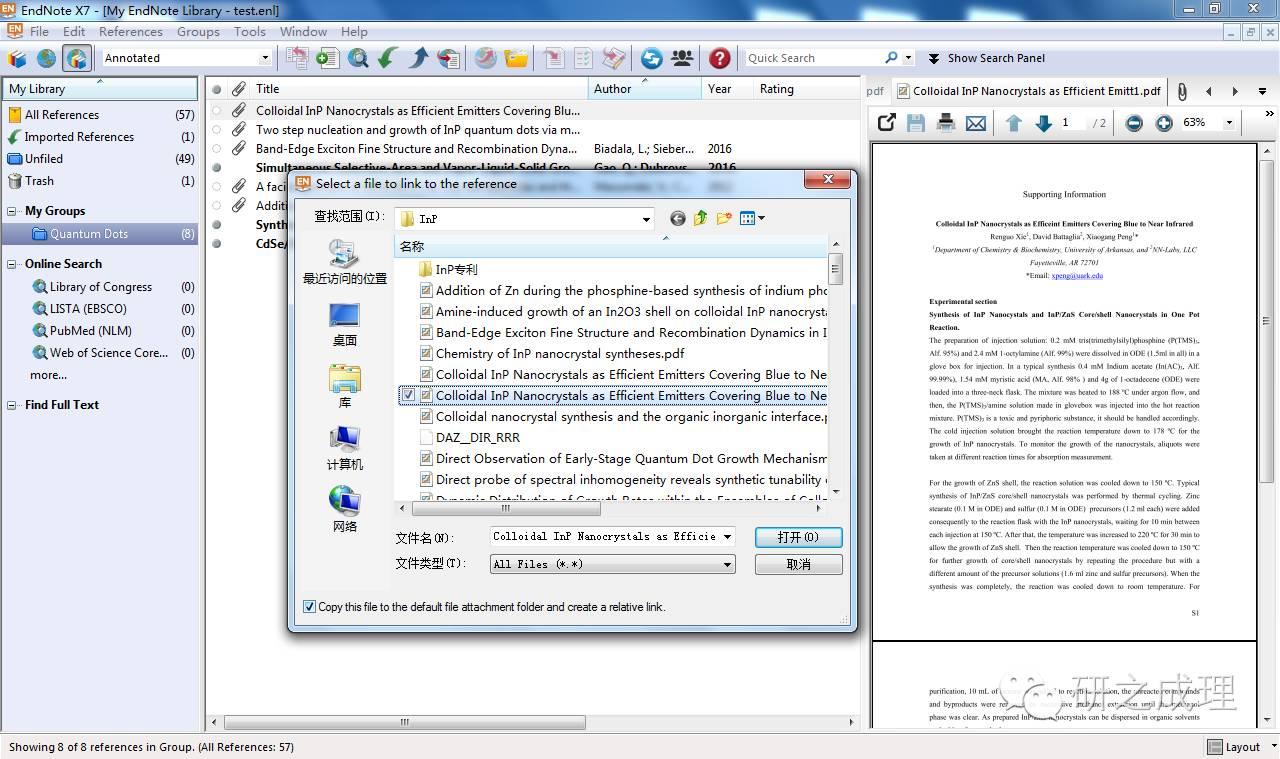Screen dimensions: 1280x759
Task: Open the File menu
Action: pos(39,32)
